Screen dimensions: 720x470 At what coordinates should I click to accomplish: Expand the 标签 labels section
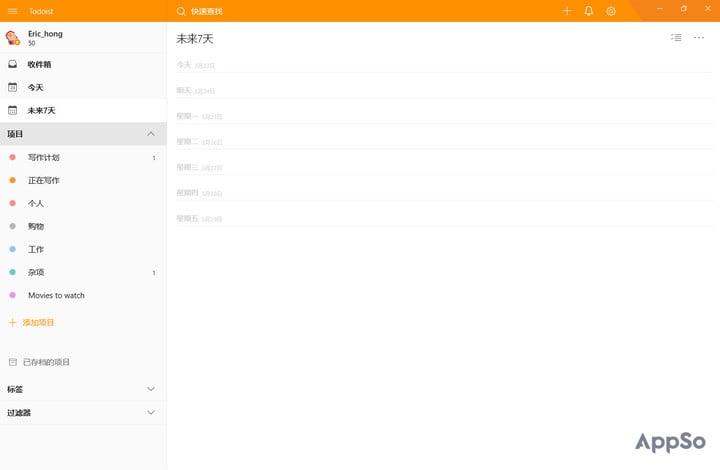tap(151, 389)
